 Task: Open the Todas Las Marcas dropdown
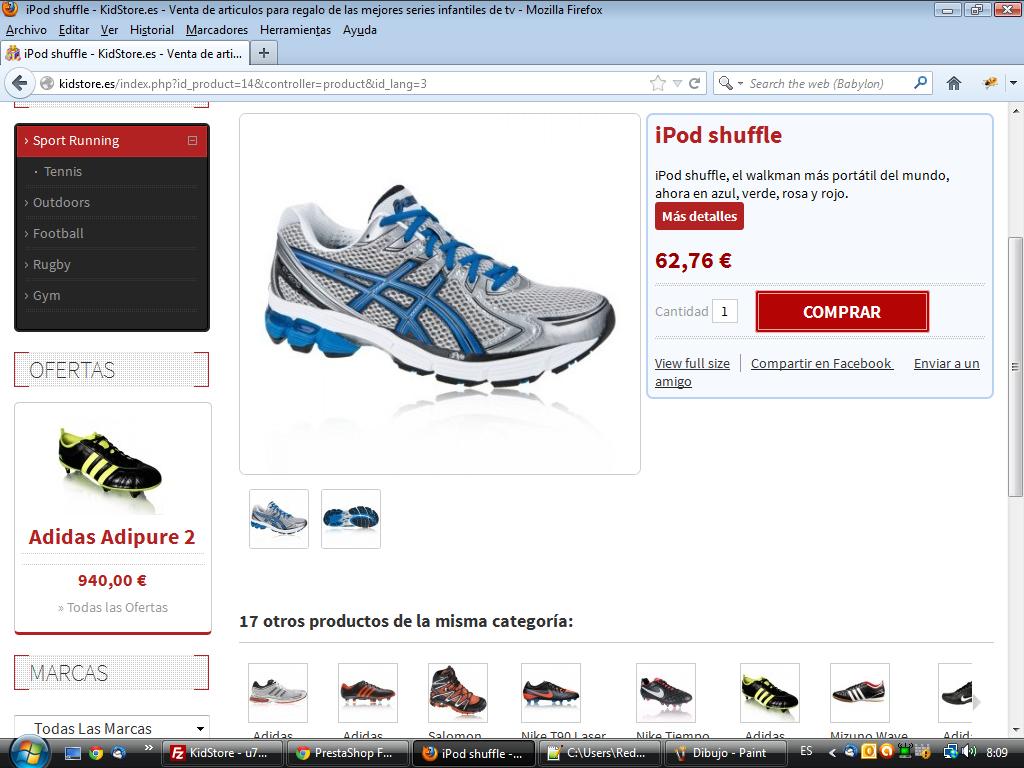pyautogui.click(x=112, y=728)
